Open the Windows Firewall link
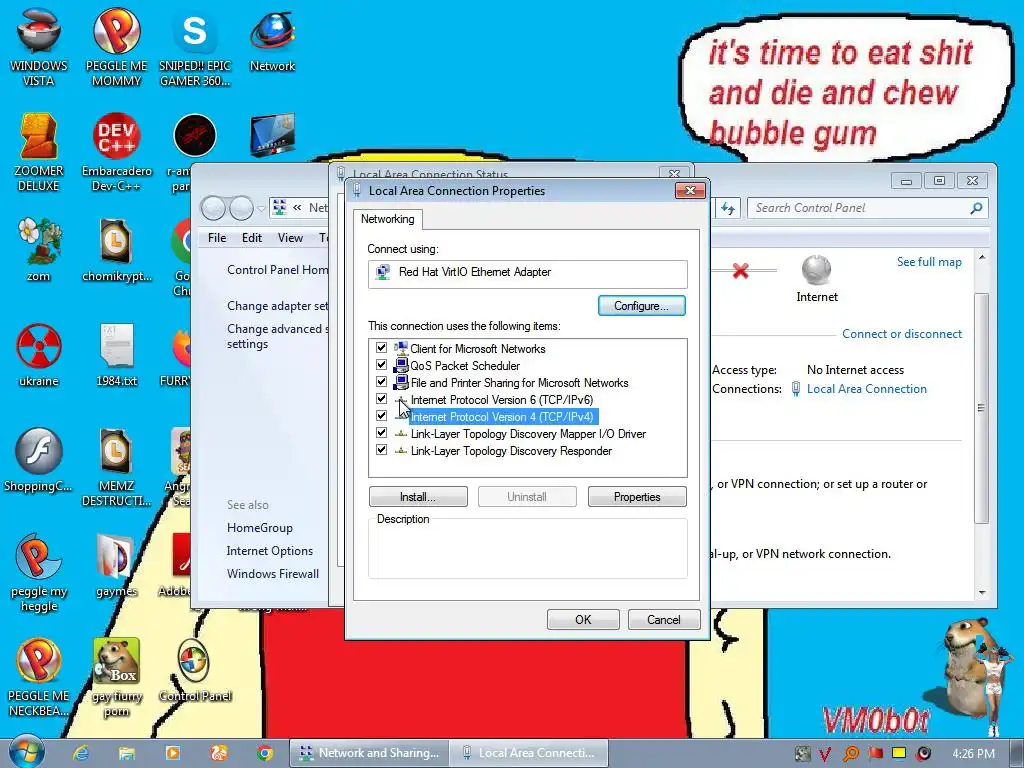 [x=273, y=573]
